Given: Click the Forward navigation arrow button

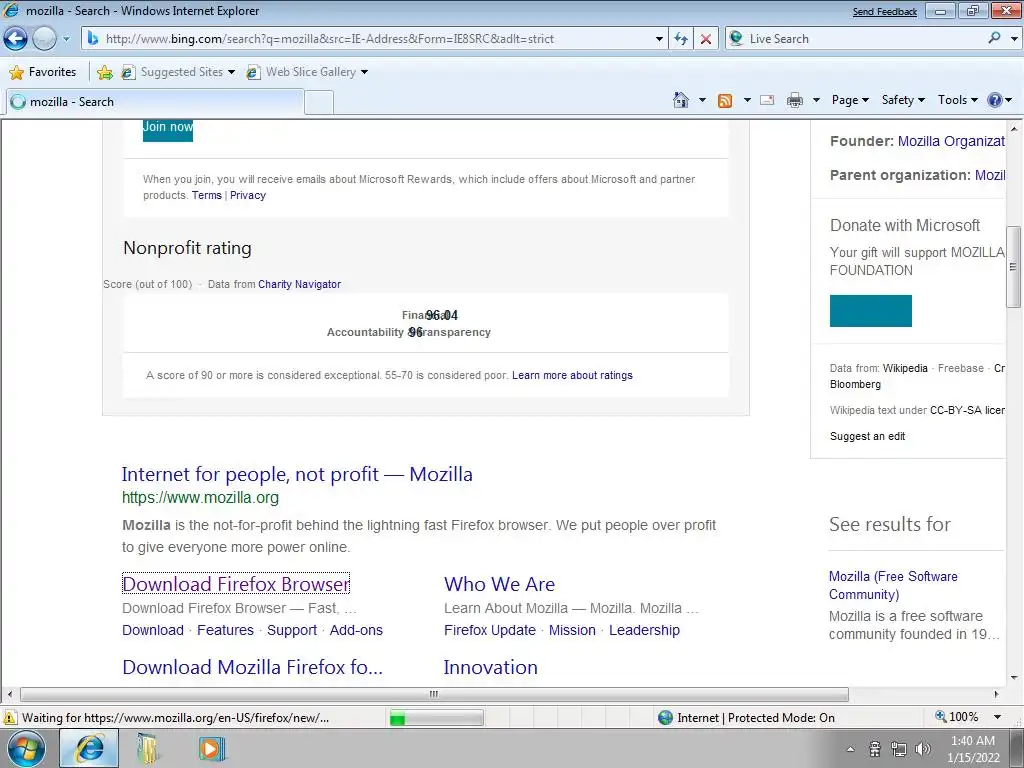Looking at the screenshot, I should tap(44, 39).
